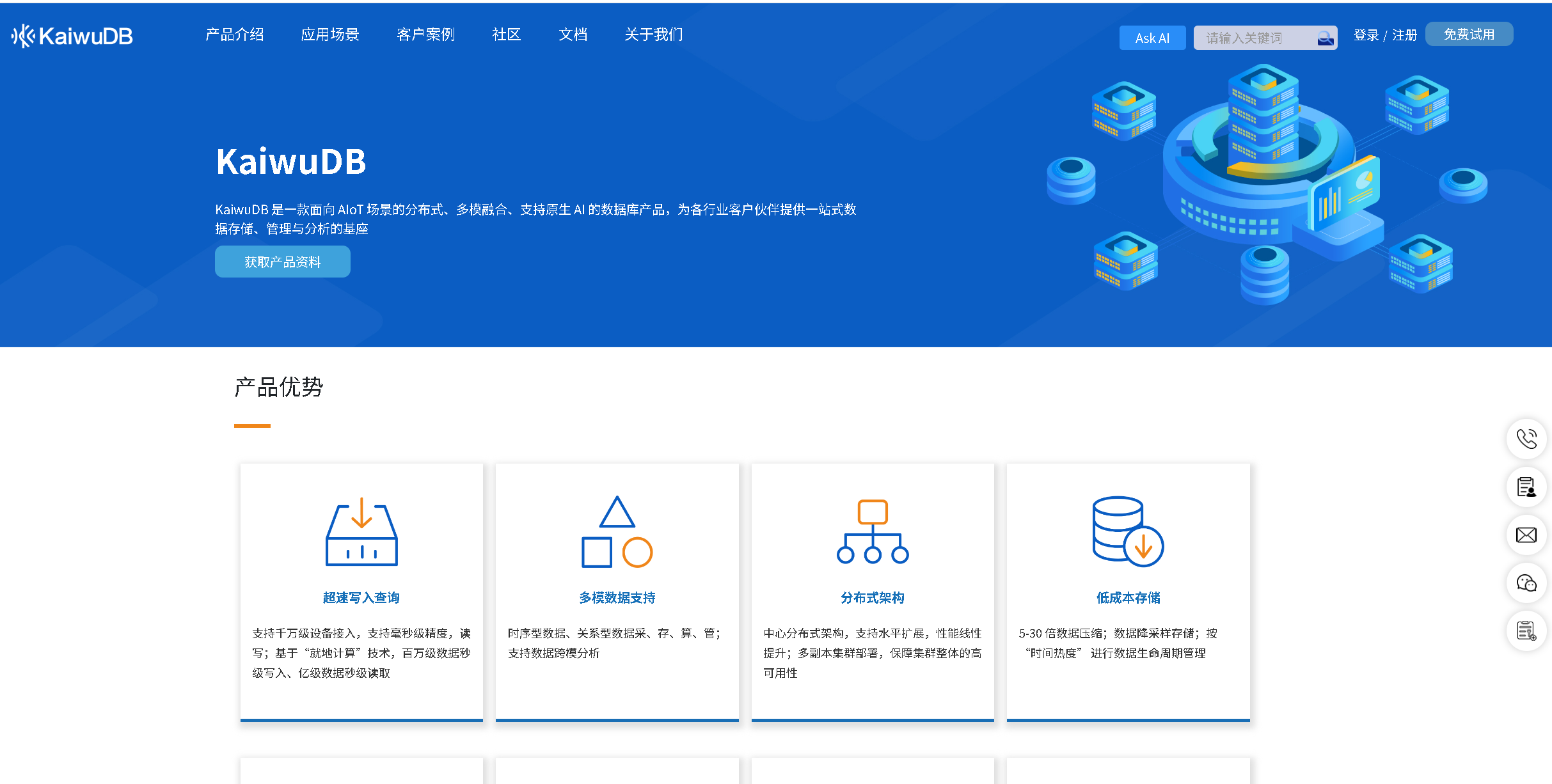
Task: Click the 低成本存储 card title
Action: click(1128, 598)
